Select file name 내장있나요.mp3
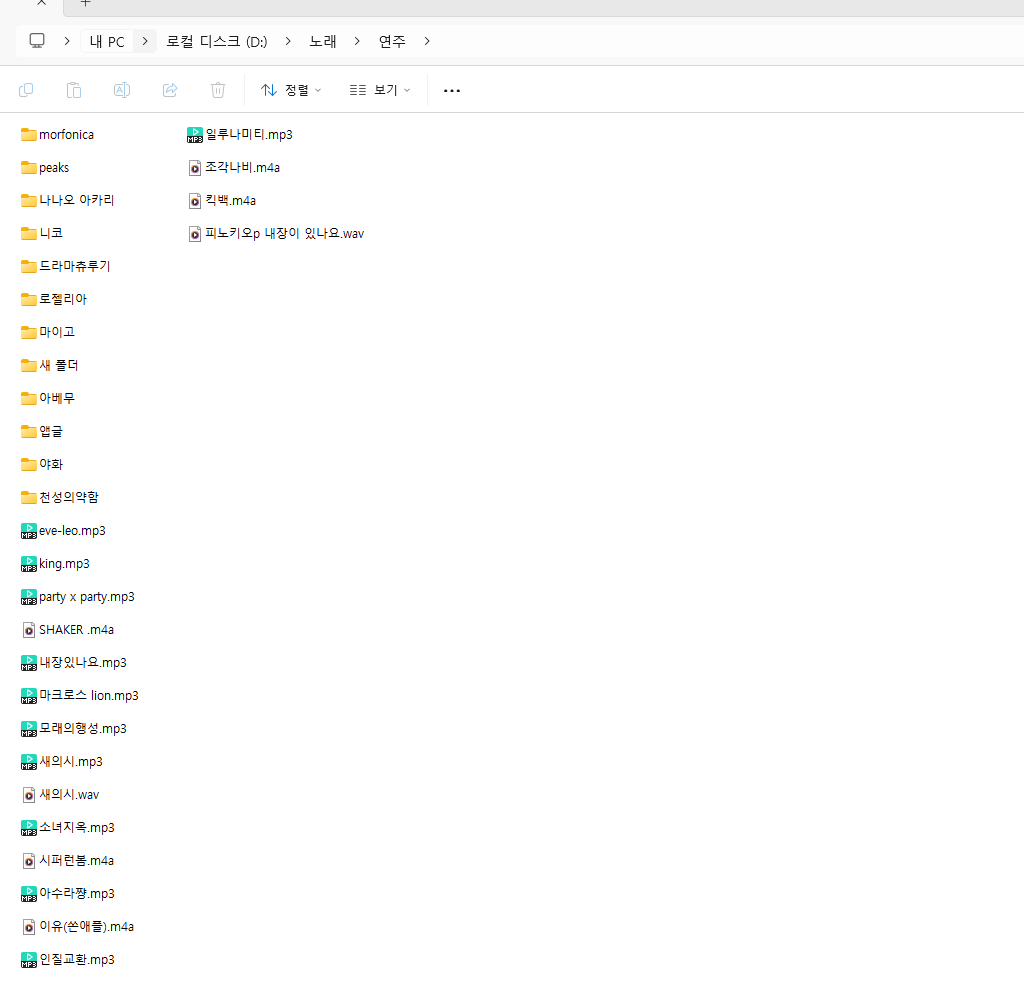1024x985 pixels. pos(83,663)
